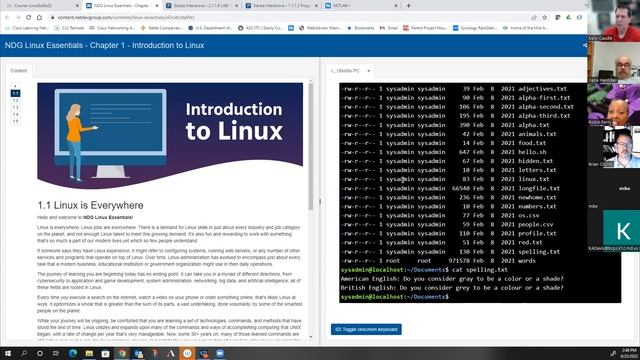The height and width of the screenshot is (360, 640).
Task: Open the Windows Start menu
Action: pos(8,353)
